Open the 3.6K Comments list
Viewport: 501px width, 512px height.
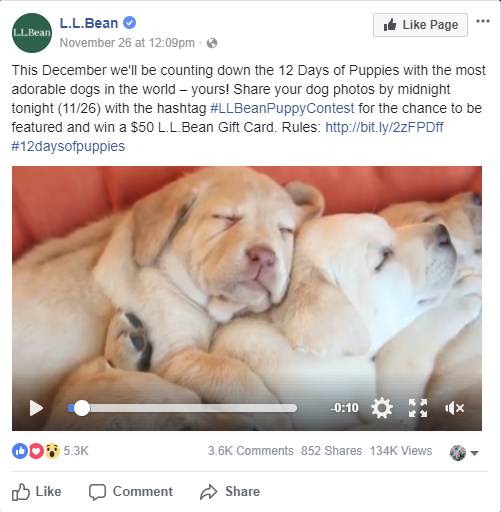[251, 451]
